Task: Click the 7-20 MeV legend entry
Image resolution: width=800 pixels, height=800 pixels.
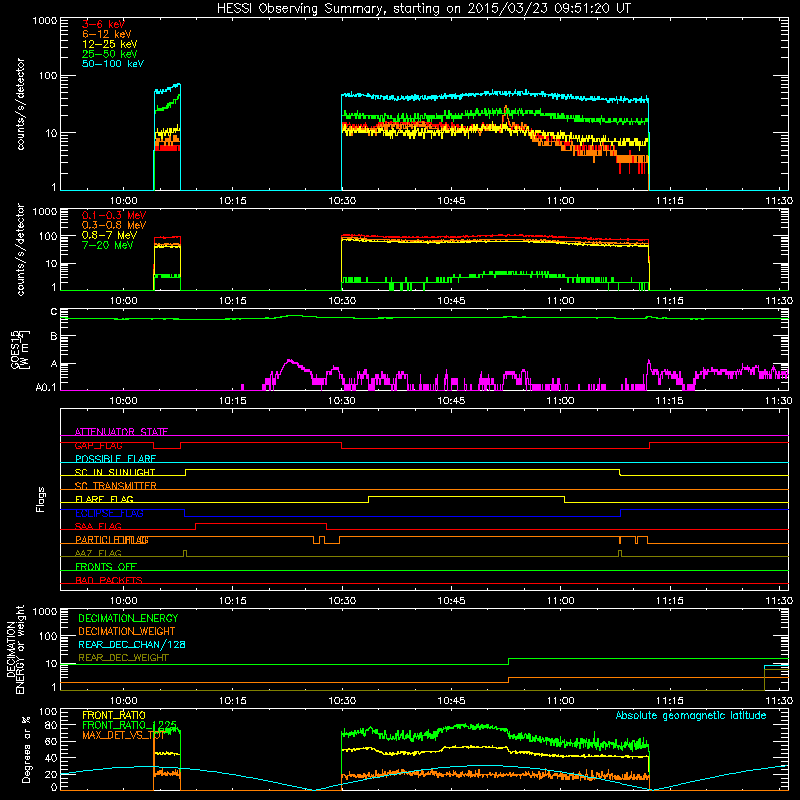Action: click(x=107, y=245)
